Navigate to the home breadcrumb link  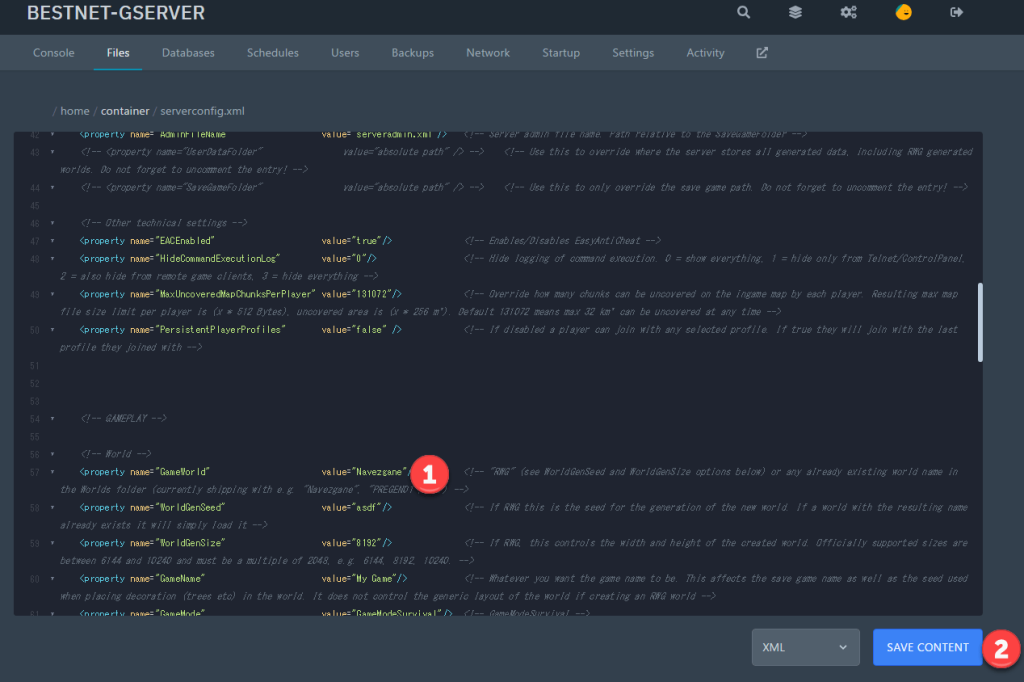74,111
